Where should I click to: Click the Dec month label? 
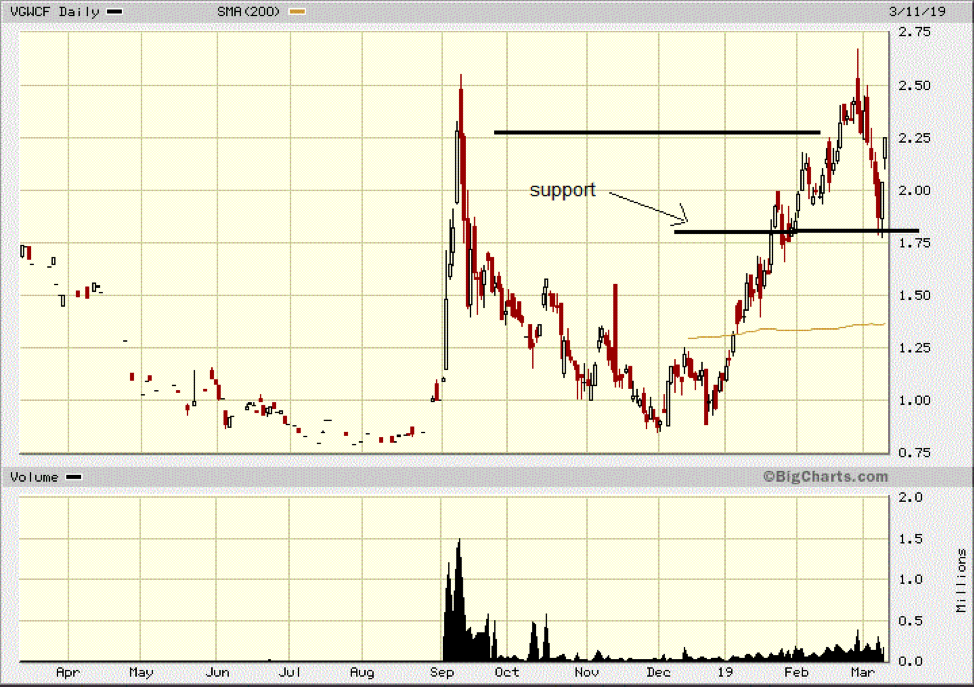click(658, 673)
